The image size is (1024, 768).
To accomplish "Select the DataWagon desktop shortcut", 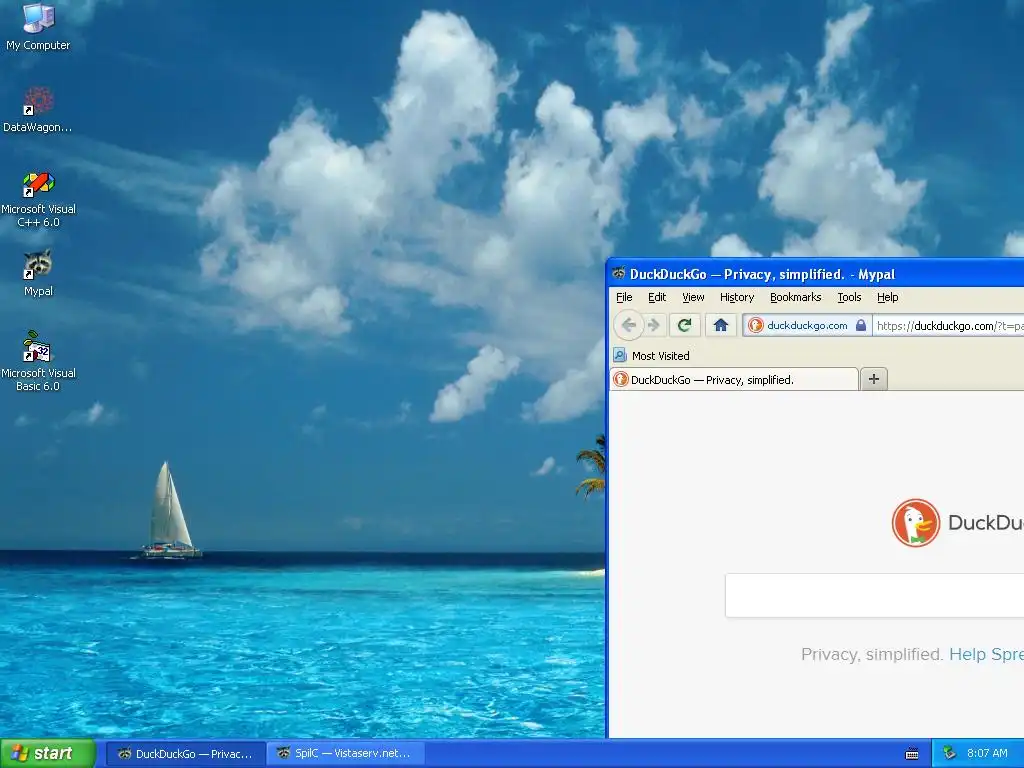I will [38, 109].
